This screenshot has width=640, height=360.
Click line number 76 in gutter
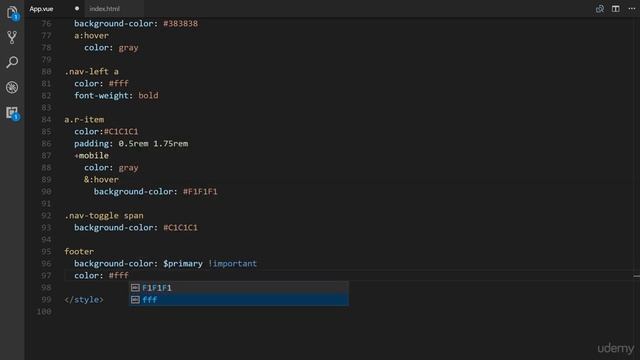pyautogui.click(x=46, y=24)
